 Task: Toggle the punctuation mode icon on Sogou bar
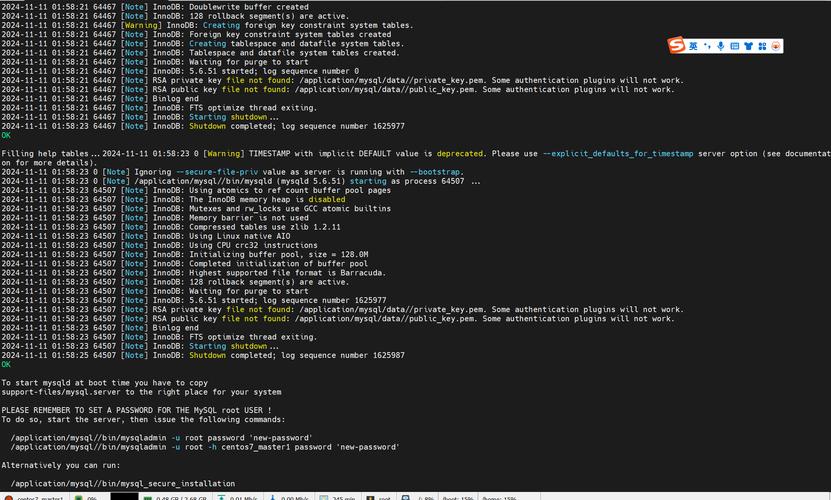point(707,46)
